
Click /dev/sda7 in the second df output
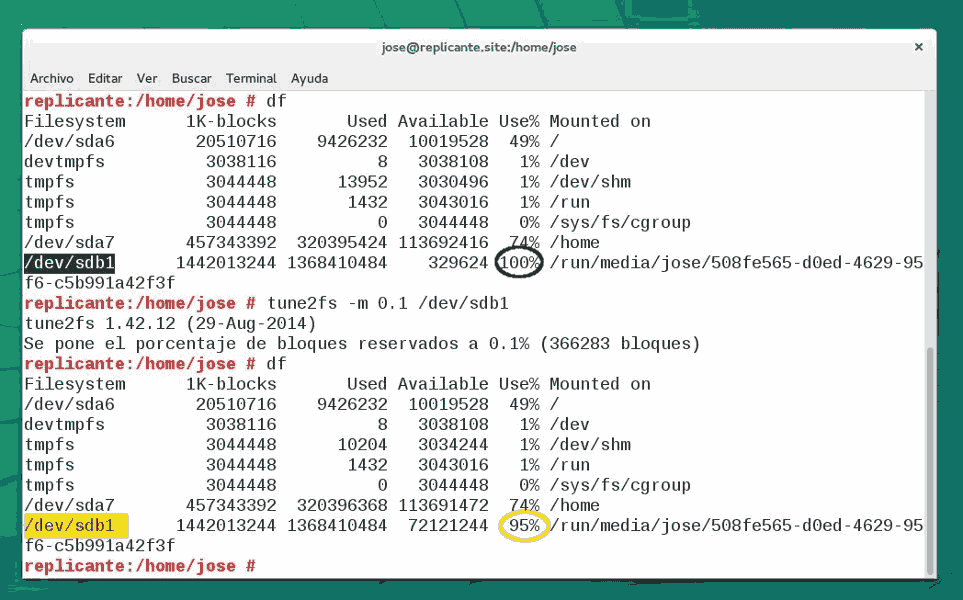click(x=69, y=505)
